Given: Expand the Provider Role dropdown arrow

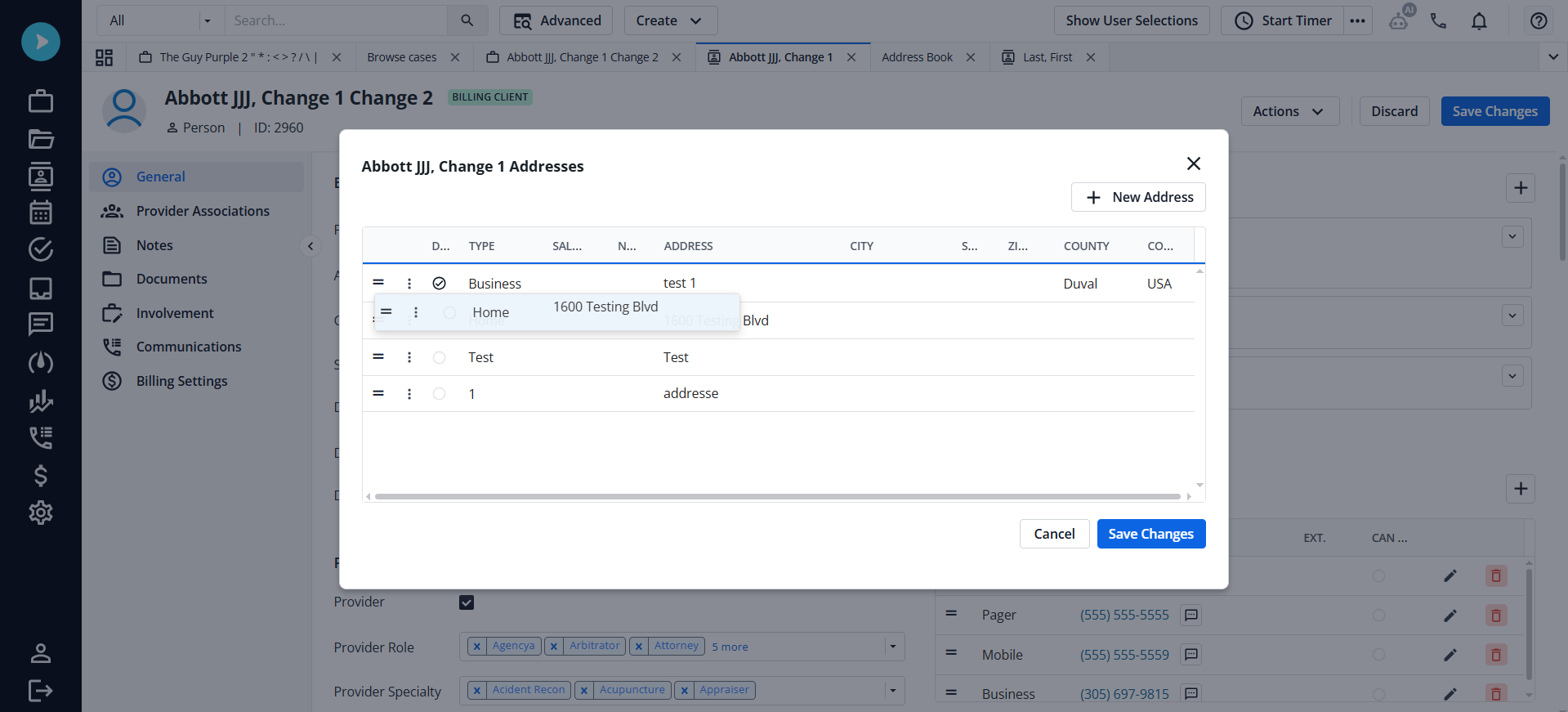Looking at the screenshot, I should coord(893,647).
